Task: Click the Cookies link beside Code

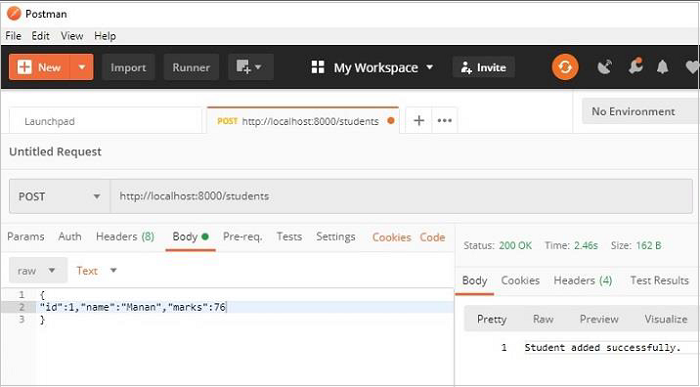Action: (x=392, y=237)
